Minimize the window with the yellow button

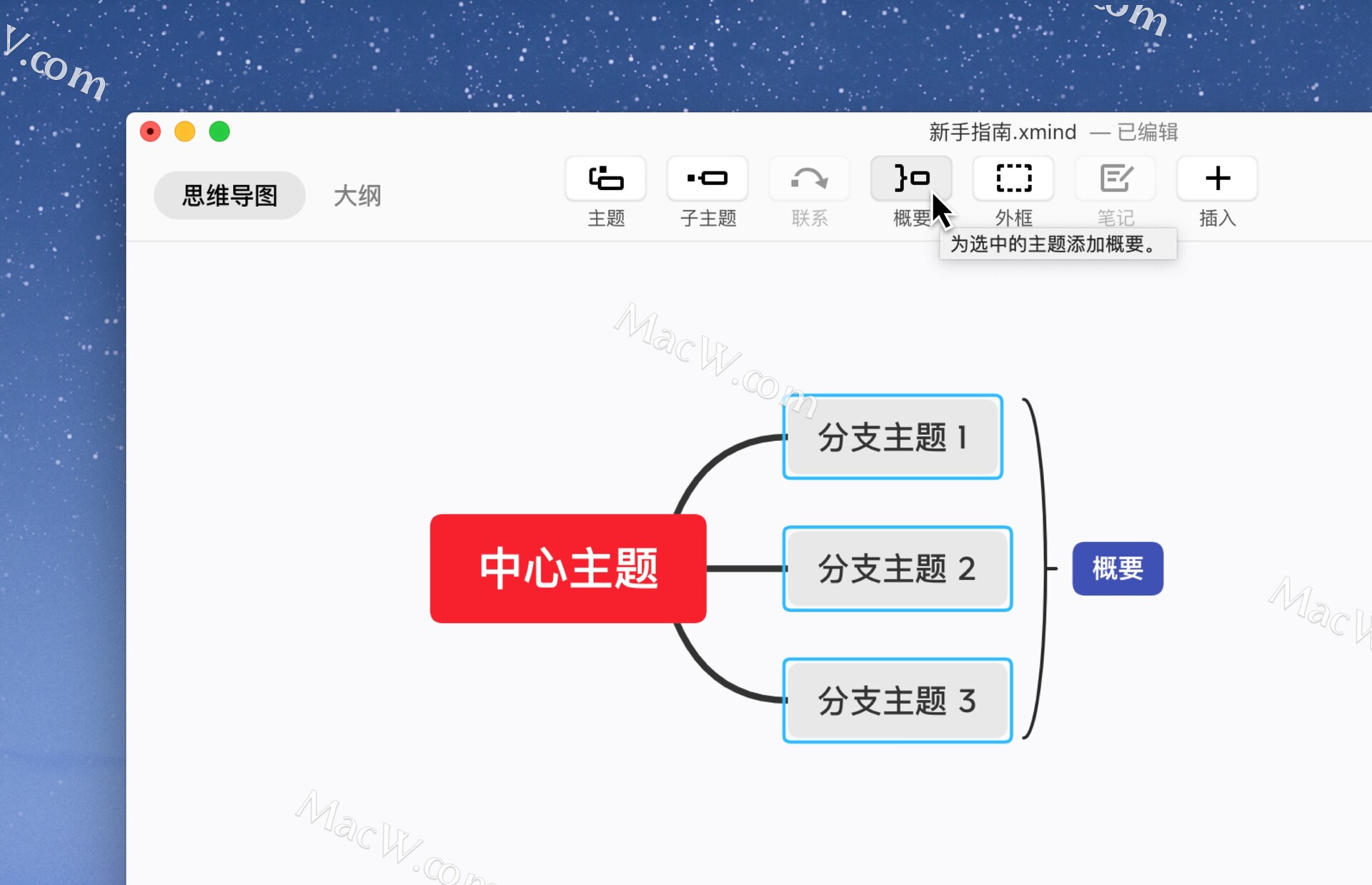click(185, 131)
